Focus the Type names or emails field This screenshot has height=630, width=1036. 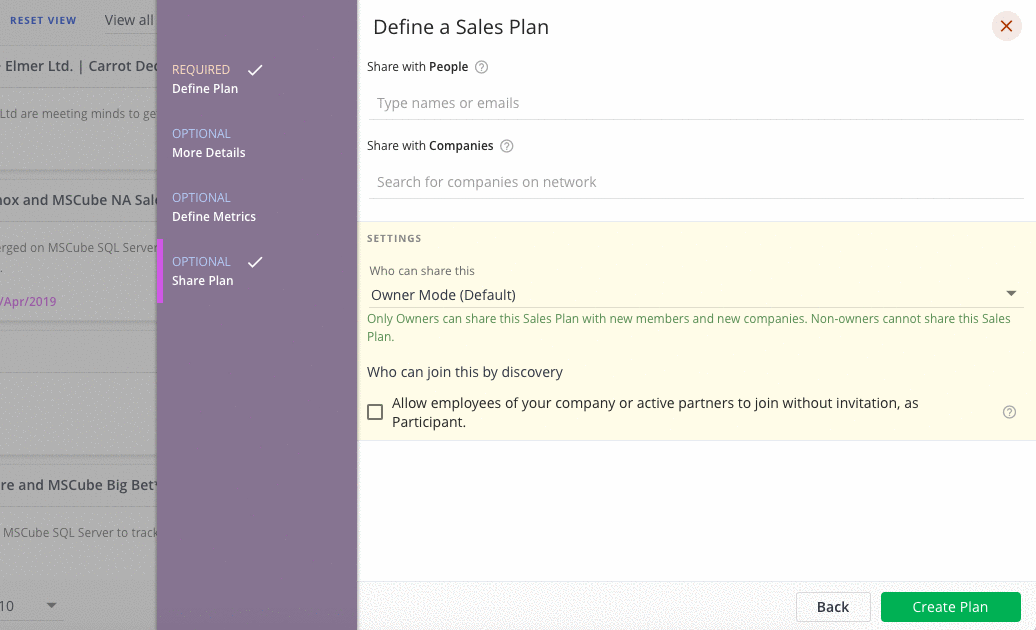695,103
